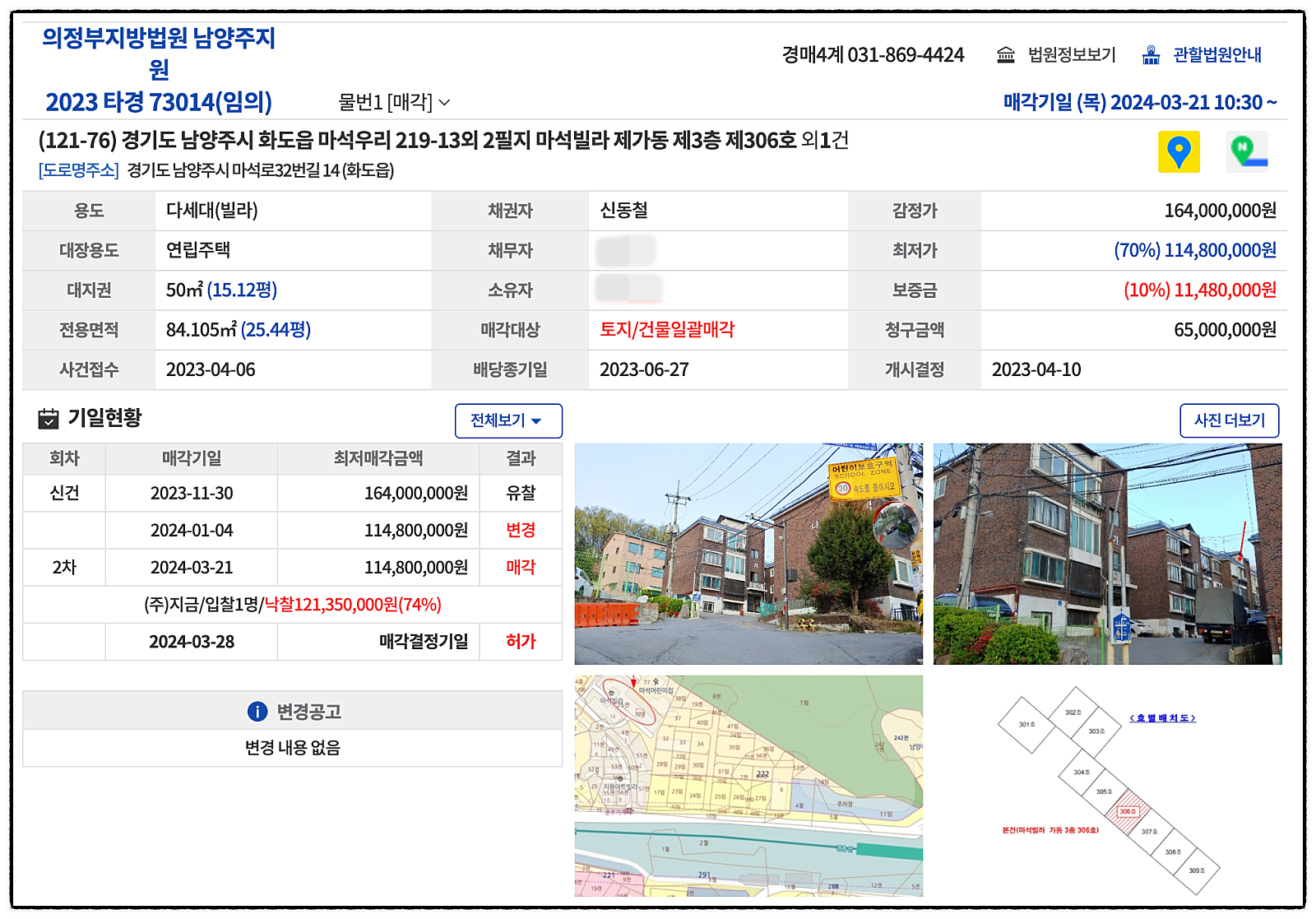The image size is (1316, 919).
Task: Open the cadastral map thumbnail
Action: pyautogui.click(x=748, y=786)
